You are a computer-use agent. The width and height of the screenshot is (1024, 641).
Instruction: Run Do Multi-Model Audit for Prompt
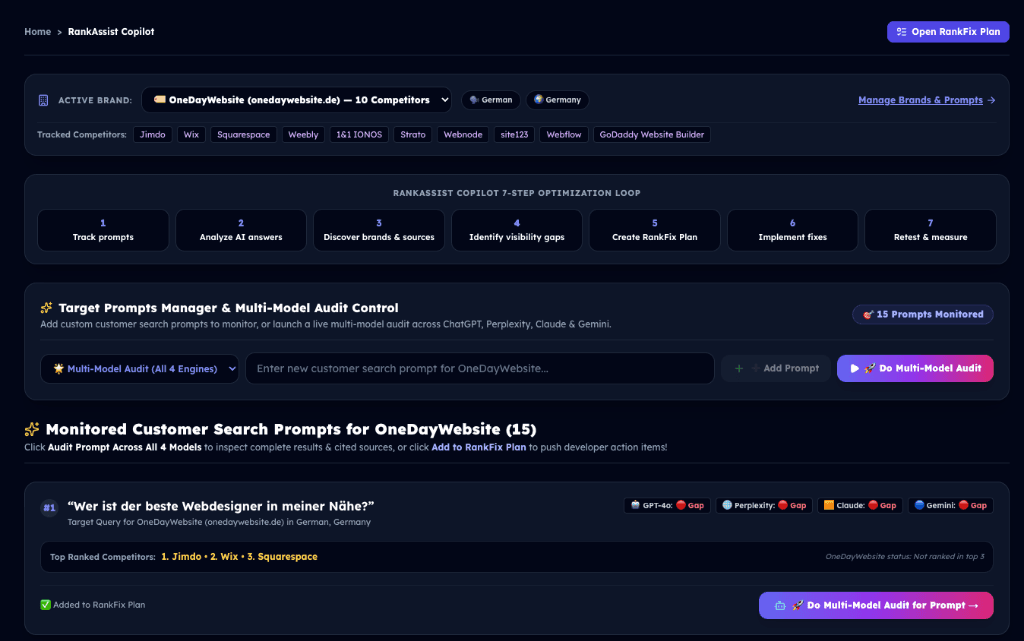[x=876, y=606]
